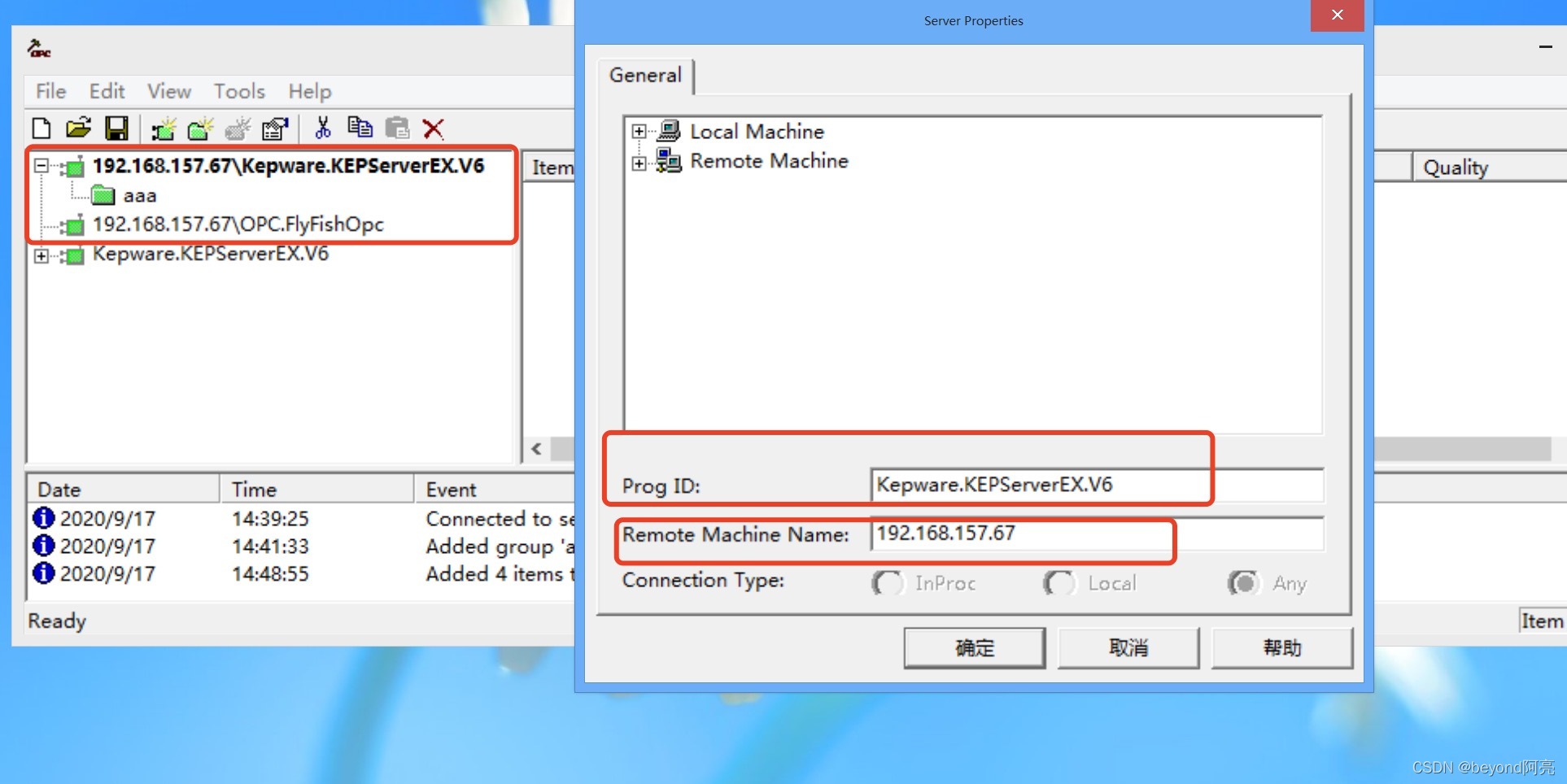The height and width of the screenshot is (784, 1567).
Task: Expand the local Kepware.KEPServerEX.V6 tree node
Action: click(41, 256)
